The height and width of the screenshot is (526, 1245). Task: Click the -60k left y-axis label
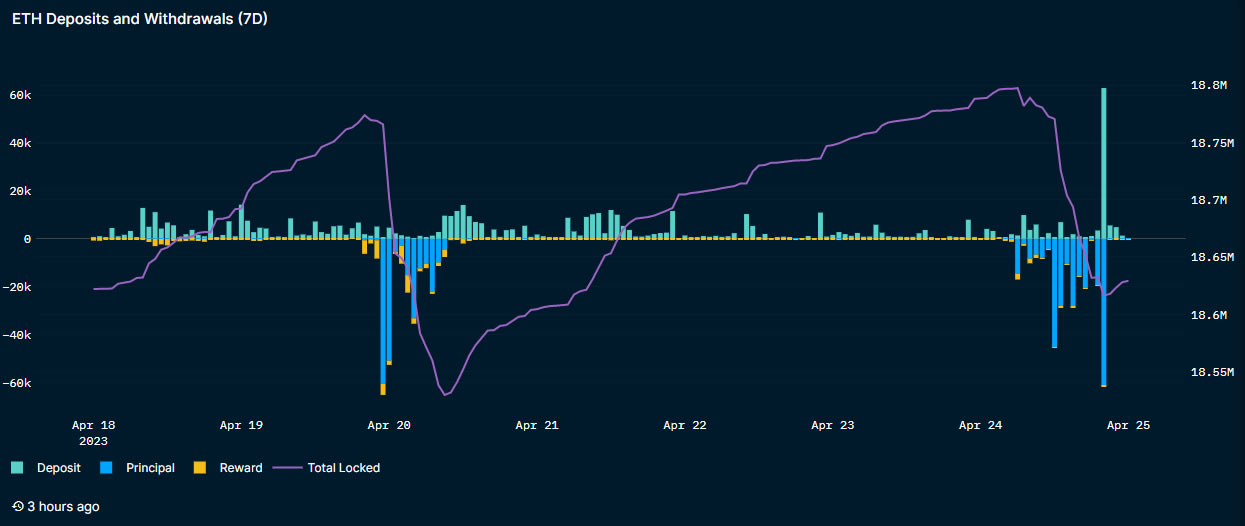tap(18, 383)
